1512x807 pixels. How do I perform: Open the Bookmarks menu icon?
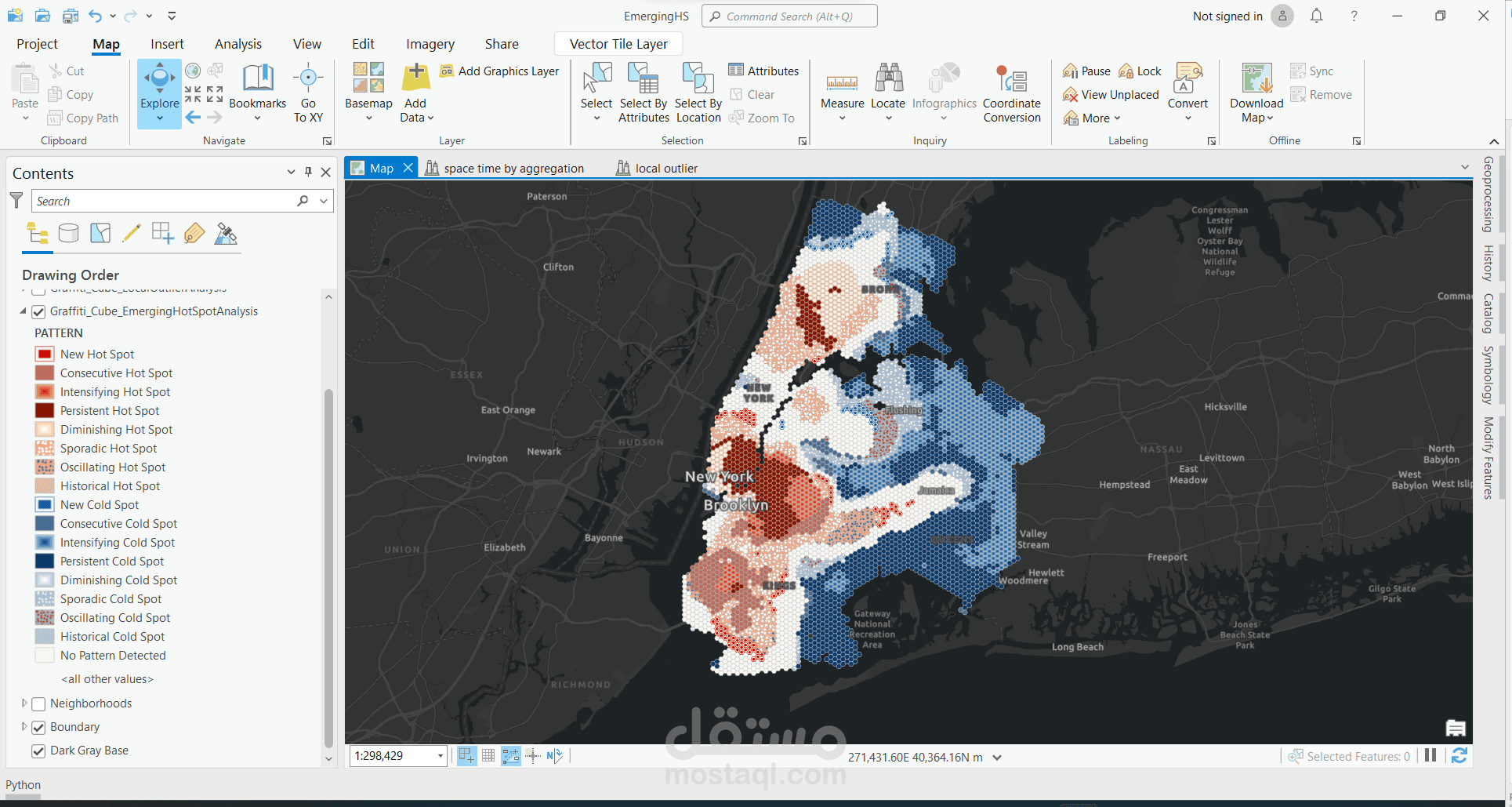pyautogui.click(x=257, y=78)
